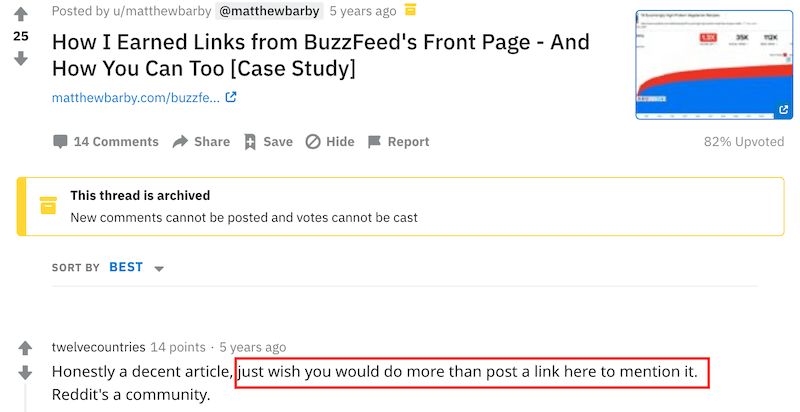Screen dimensions: 800x412
Task: Upvote twelvecountries' comment
Action: 25,348
